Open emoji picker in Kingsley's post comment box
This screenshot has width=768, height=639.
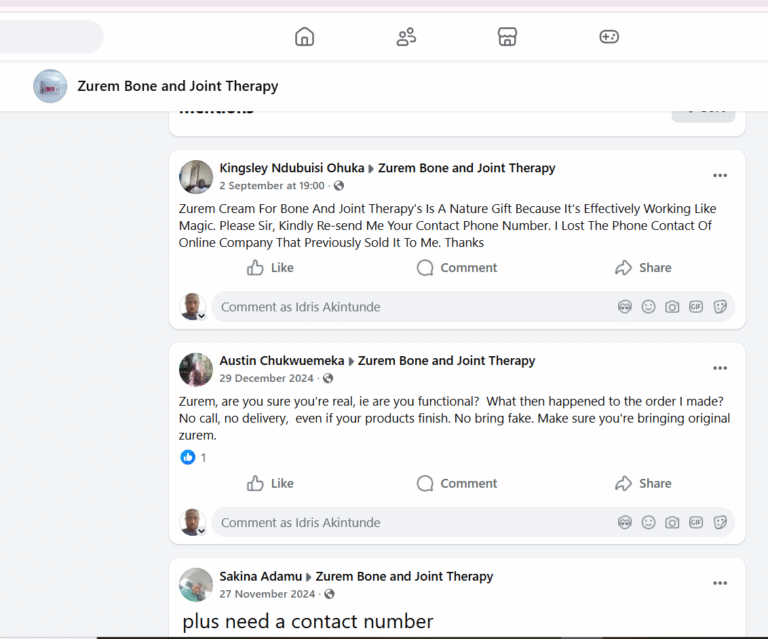tap(648, 307)
